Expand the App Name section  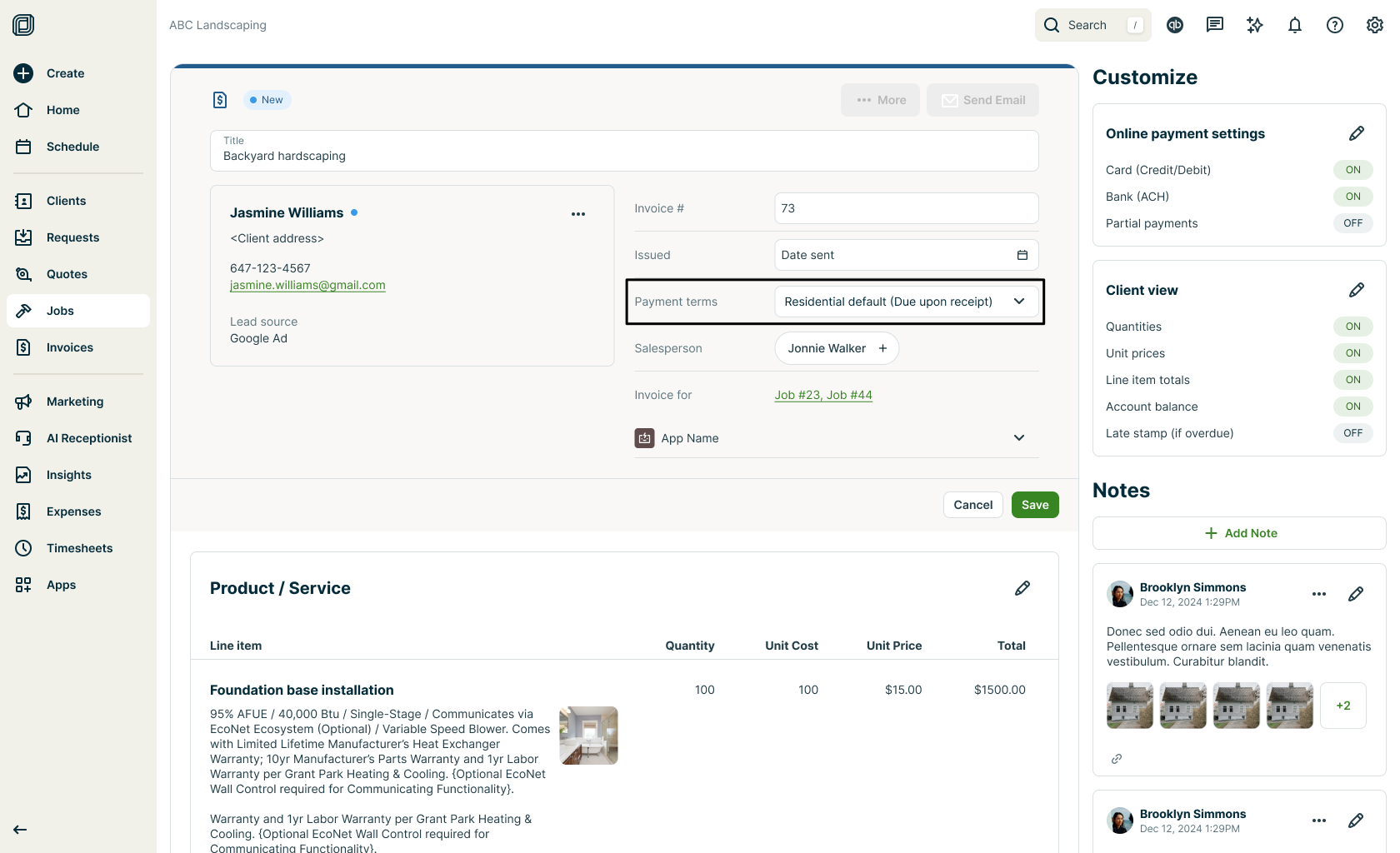1018,438
